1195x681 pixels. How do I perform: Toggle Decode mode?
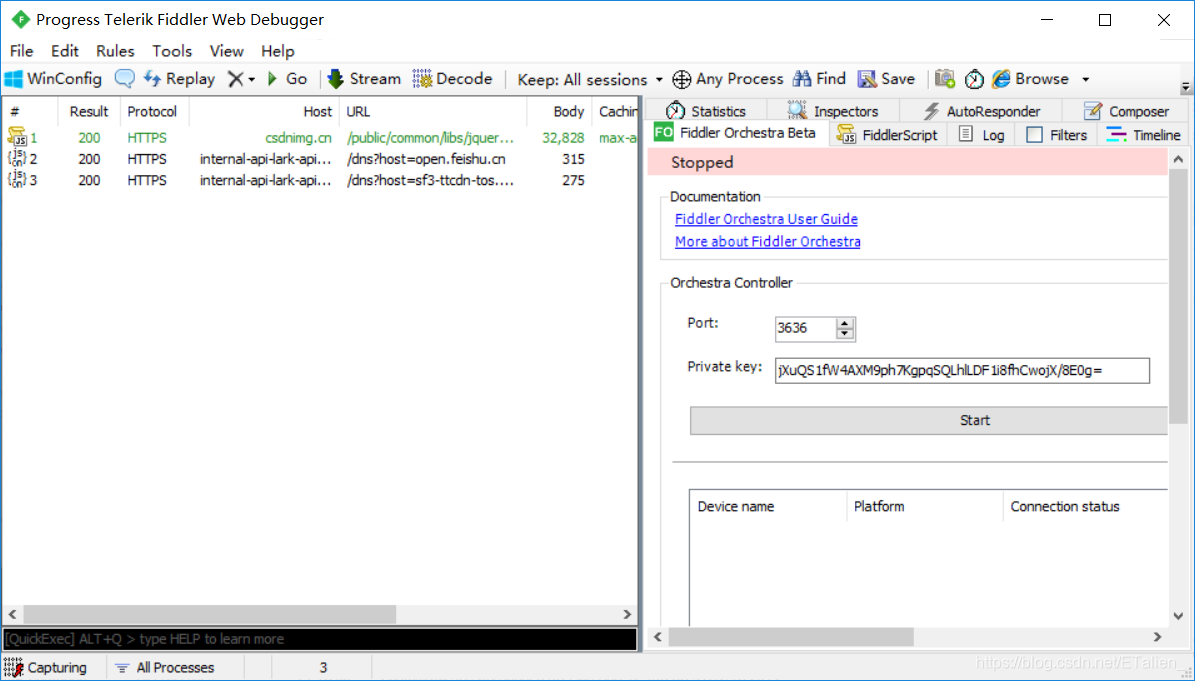coord(453,79)
